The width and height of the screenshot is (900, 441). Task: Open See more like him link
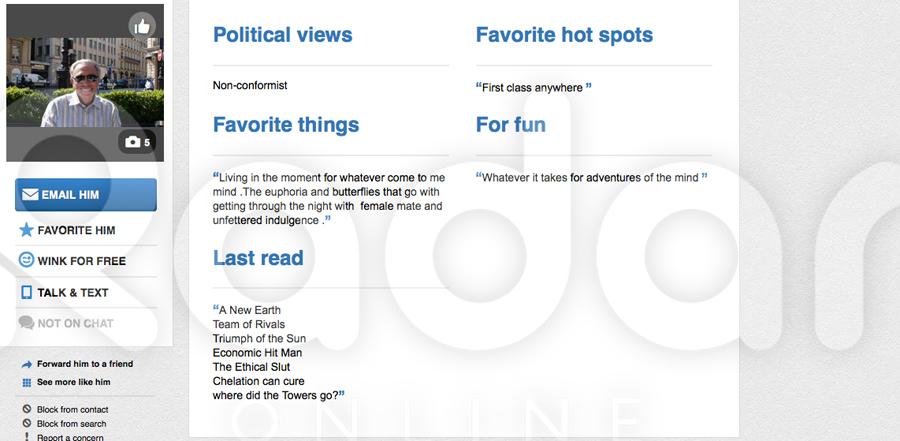tap(74, 382)
